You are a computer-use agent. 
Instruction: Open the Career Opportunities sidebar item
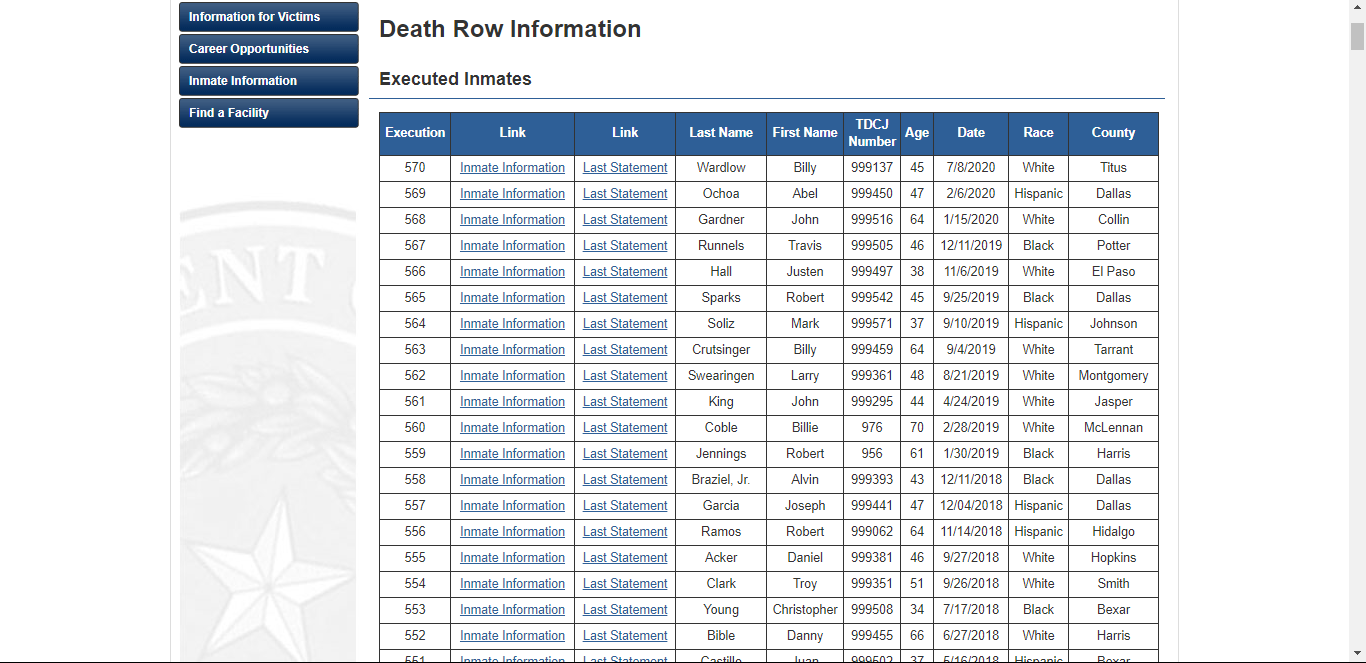click(x=268, y=49)
